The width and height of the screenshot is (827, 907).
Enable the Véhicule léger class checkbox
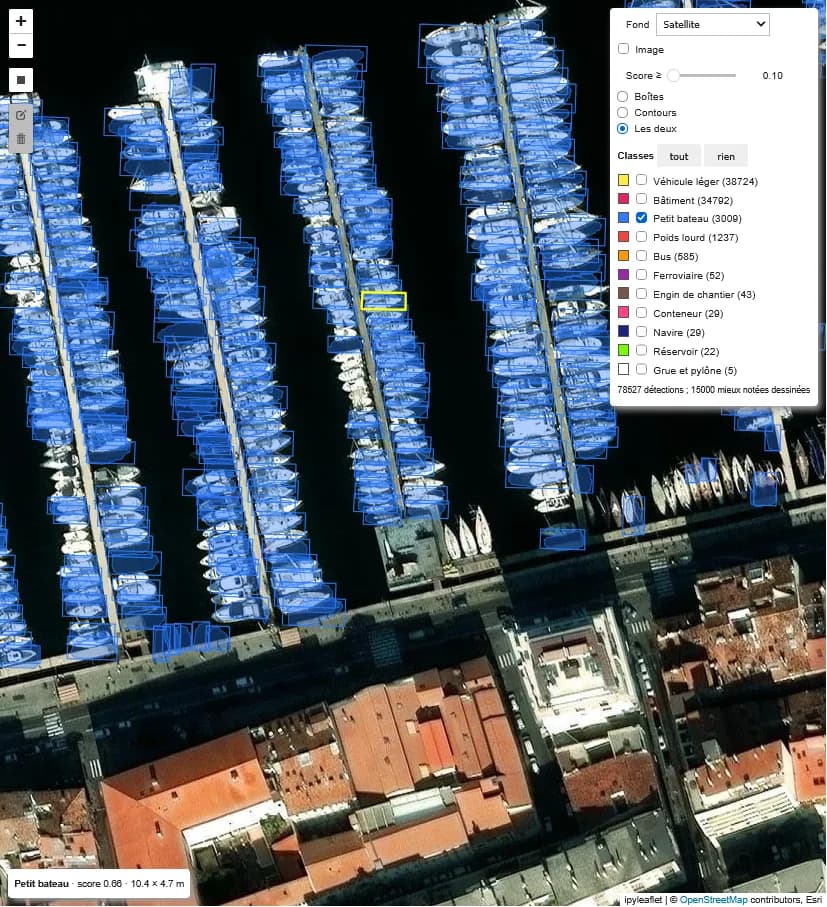pos(641,180)
